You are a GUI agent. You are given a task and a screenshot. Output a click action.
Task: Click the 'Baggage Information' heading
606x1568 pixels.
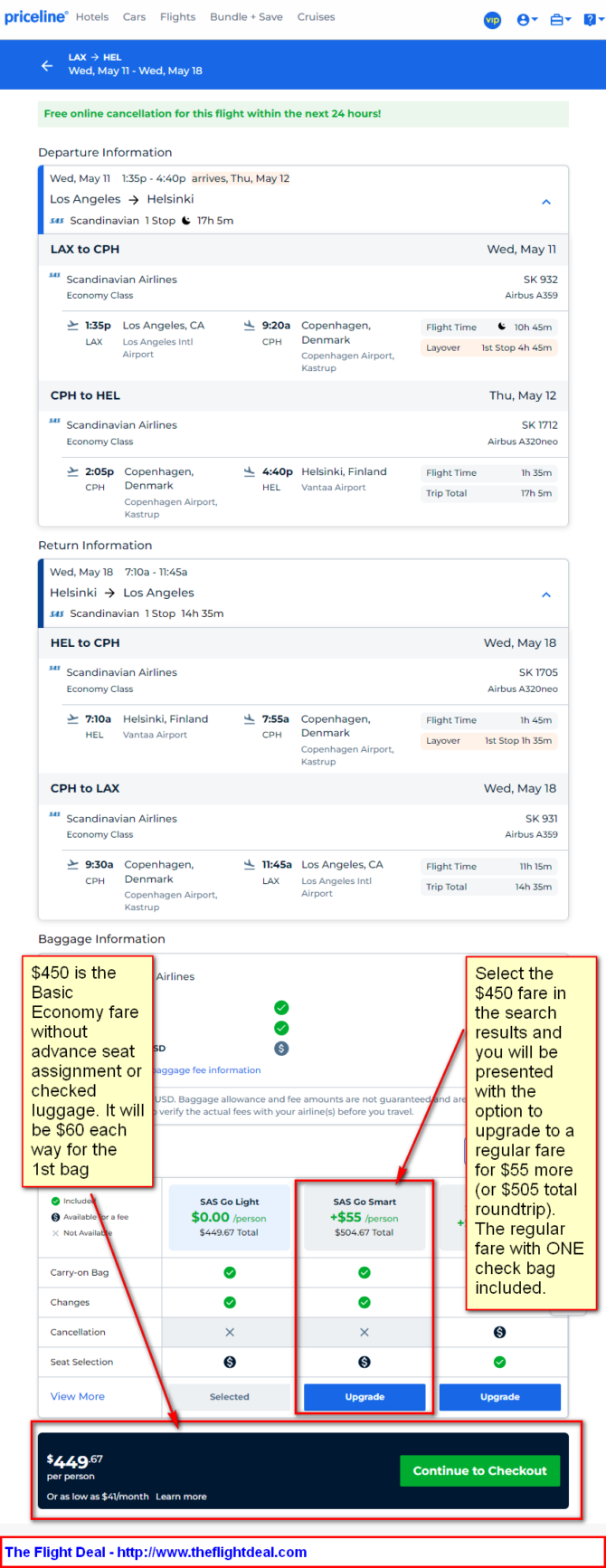pos(101,939)
